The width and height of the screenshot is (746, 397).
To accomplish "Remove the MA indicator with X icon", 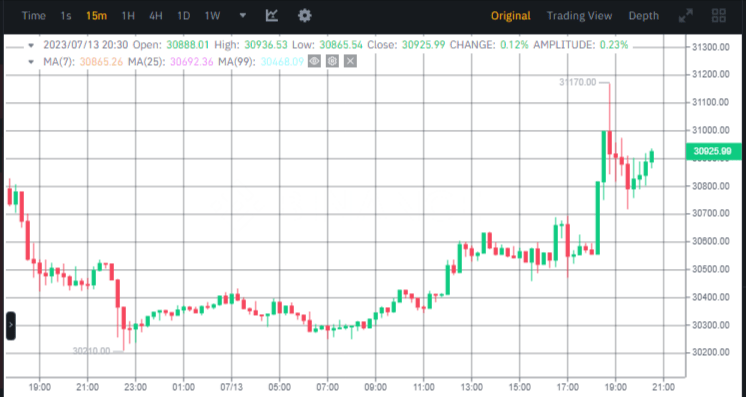I will [x=350, y=61].
